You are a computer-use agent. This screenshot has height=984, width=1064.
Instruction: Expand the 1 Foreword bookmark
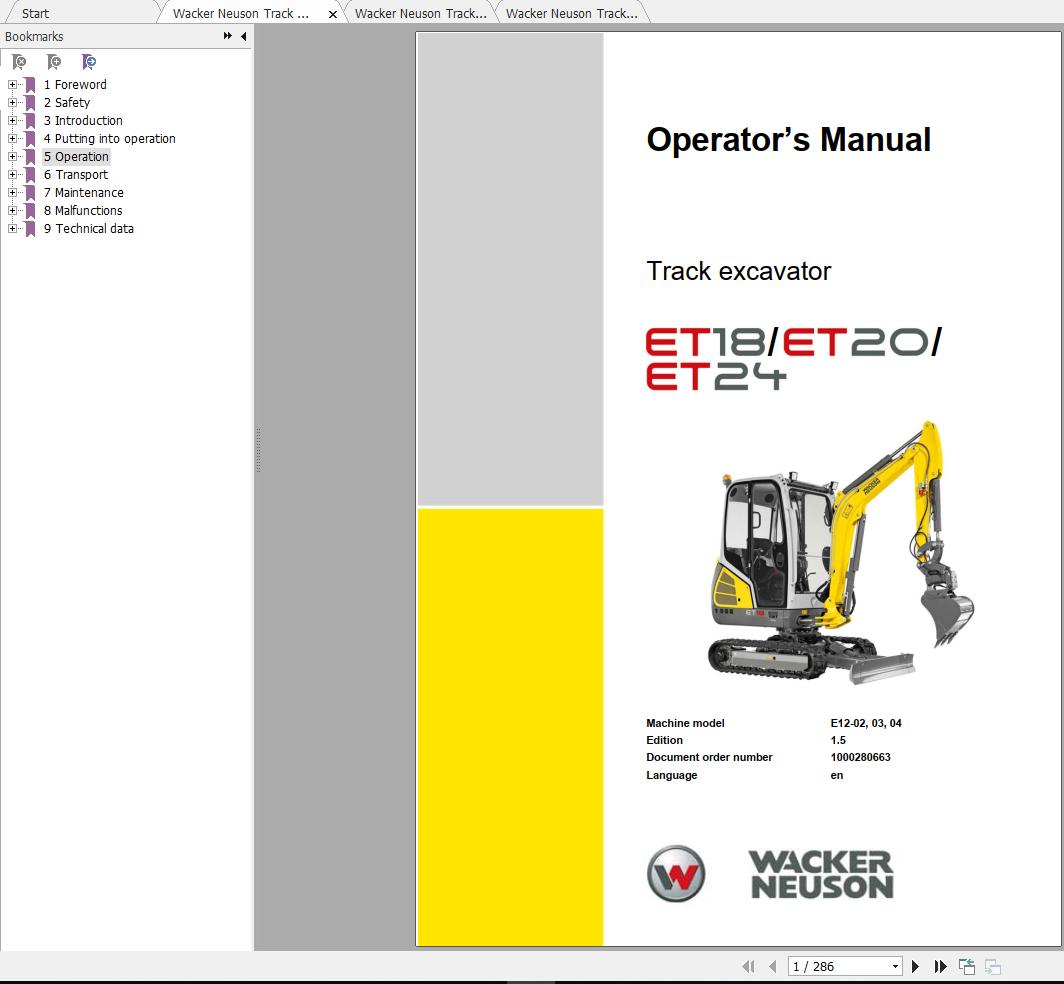point(12,85)
